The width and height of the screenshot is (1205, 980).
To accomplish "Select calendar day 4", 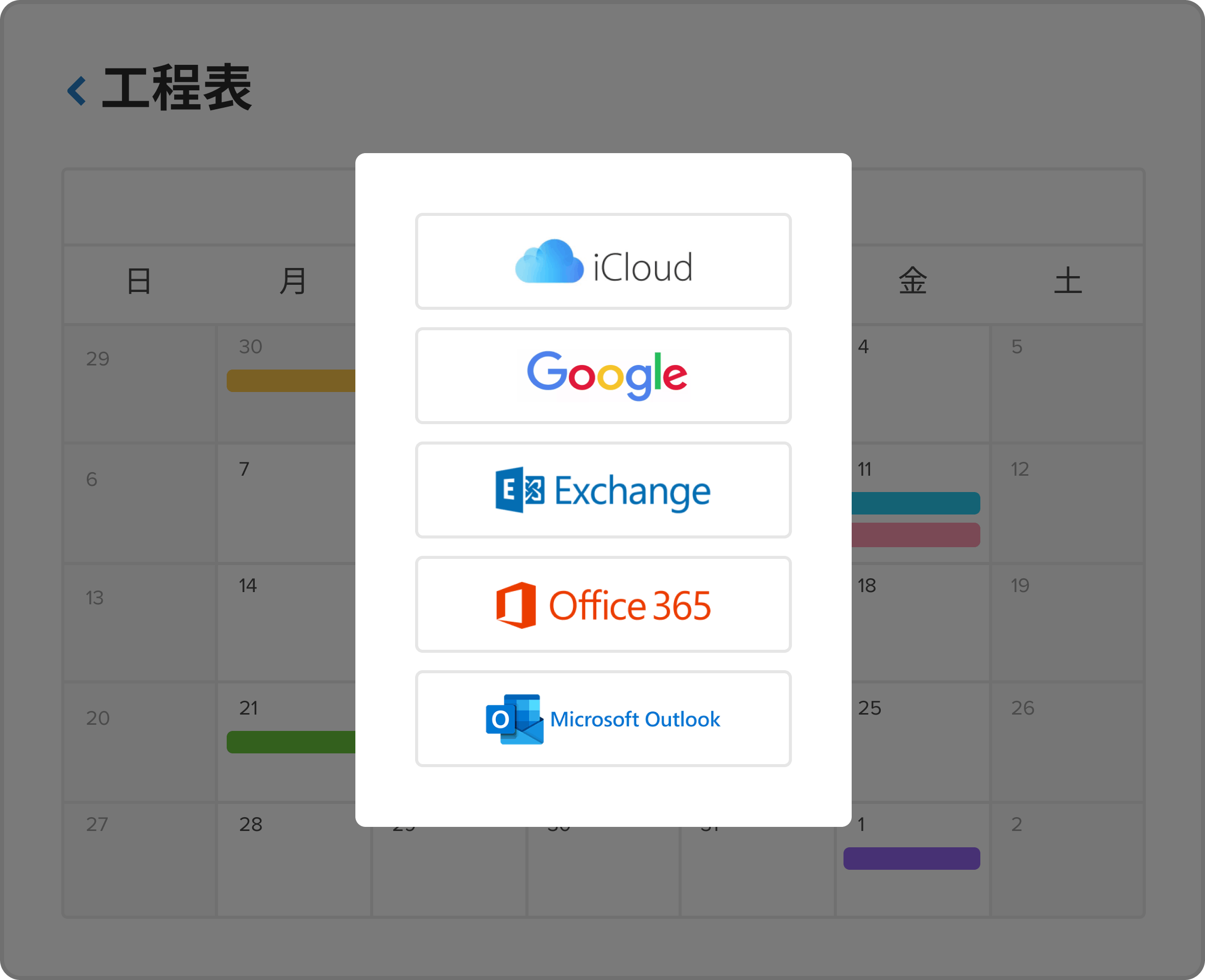I will click(x=863, y=346).
